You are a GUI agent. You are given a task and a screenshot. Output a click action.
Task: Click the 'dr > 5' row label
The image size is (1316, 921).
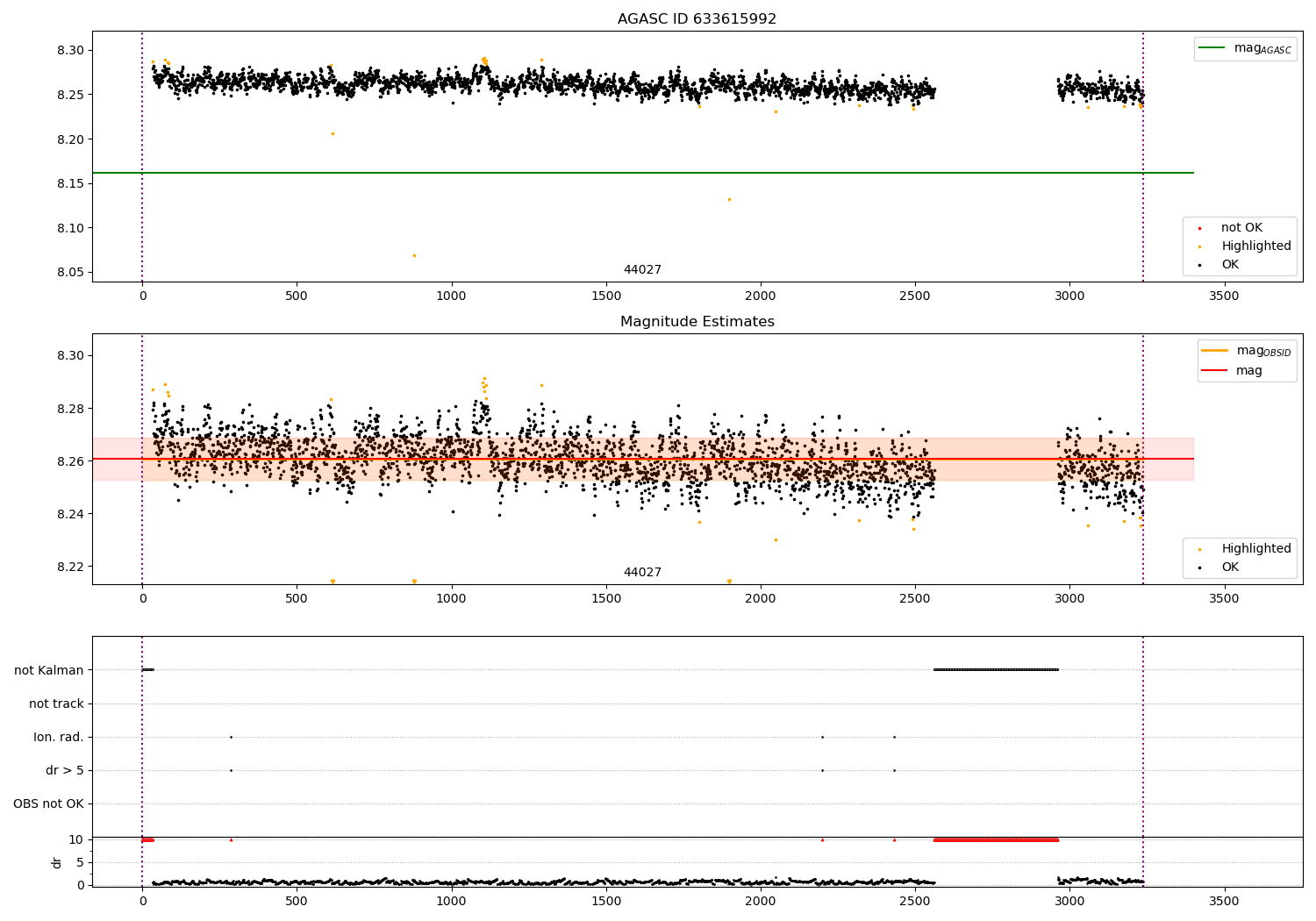pos(65,770)
